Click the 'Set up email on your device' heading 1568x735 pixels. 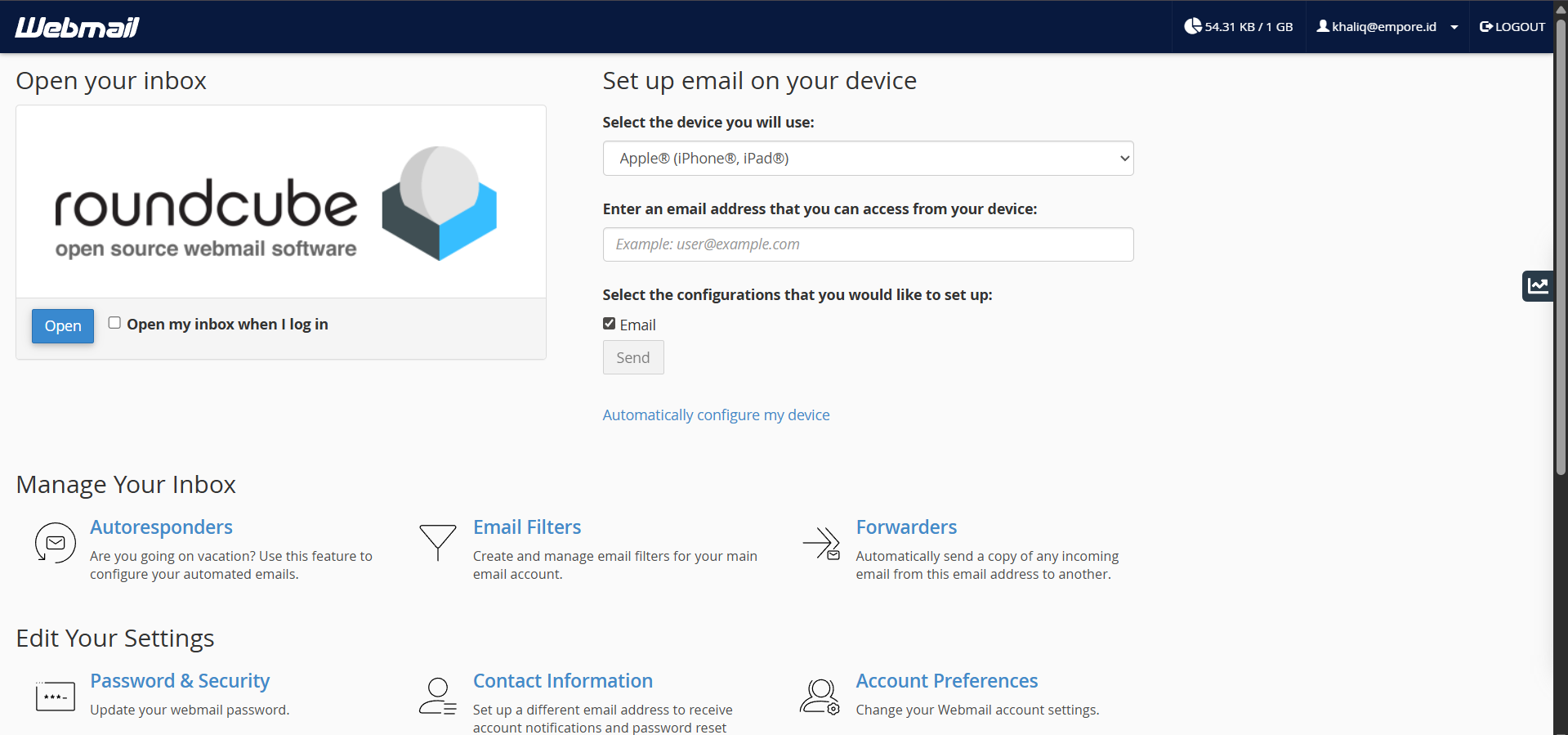760,81
